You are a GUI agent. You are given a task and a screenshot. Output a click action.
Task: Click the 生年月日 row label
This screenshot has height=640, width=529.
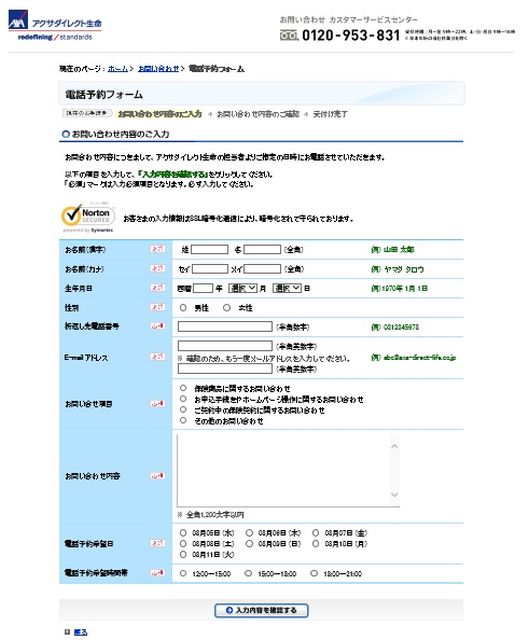pyautogui.click(x=78, y=288)
